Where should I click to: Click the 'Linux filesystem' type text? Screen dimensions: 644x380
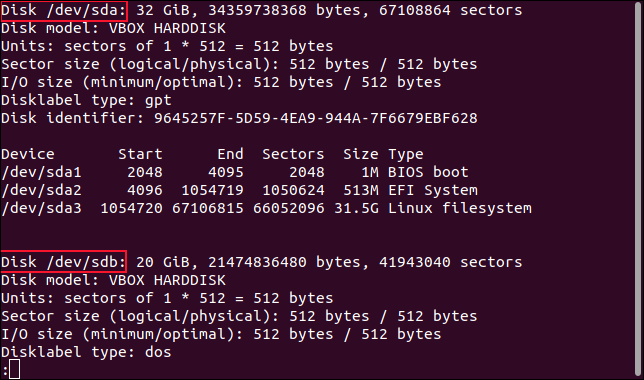click(460, 208)
